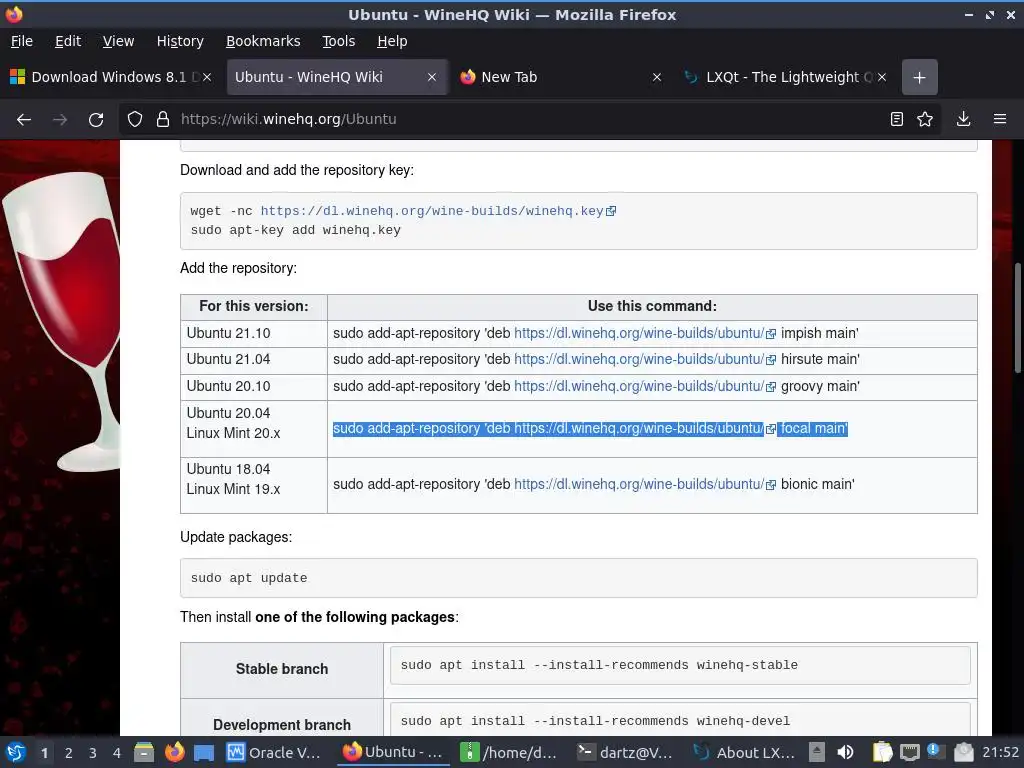Image resolution: width=1024 pixels, height=768 pixels.
Task: Open the clipboard tray icon
Action: (882, 752)
